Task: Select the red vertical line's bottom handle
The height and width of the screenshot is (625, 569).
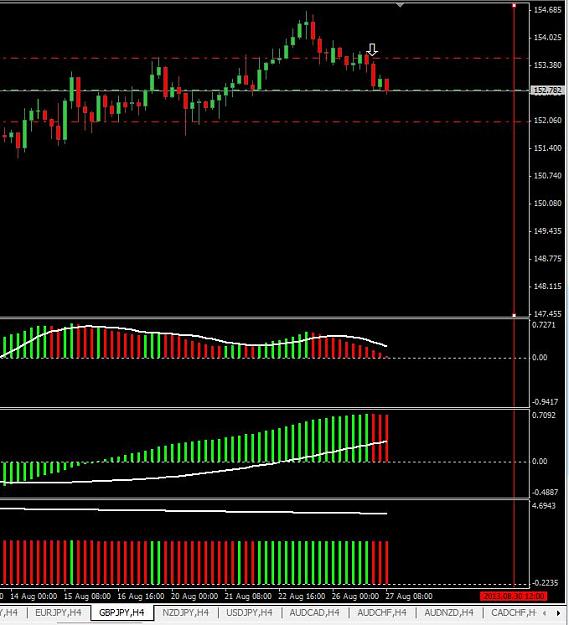Action: coord(514,315)
